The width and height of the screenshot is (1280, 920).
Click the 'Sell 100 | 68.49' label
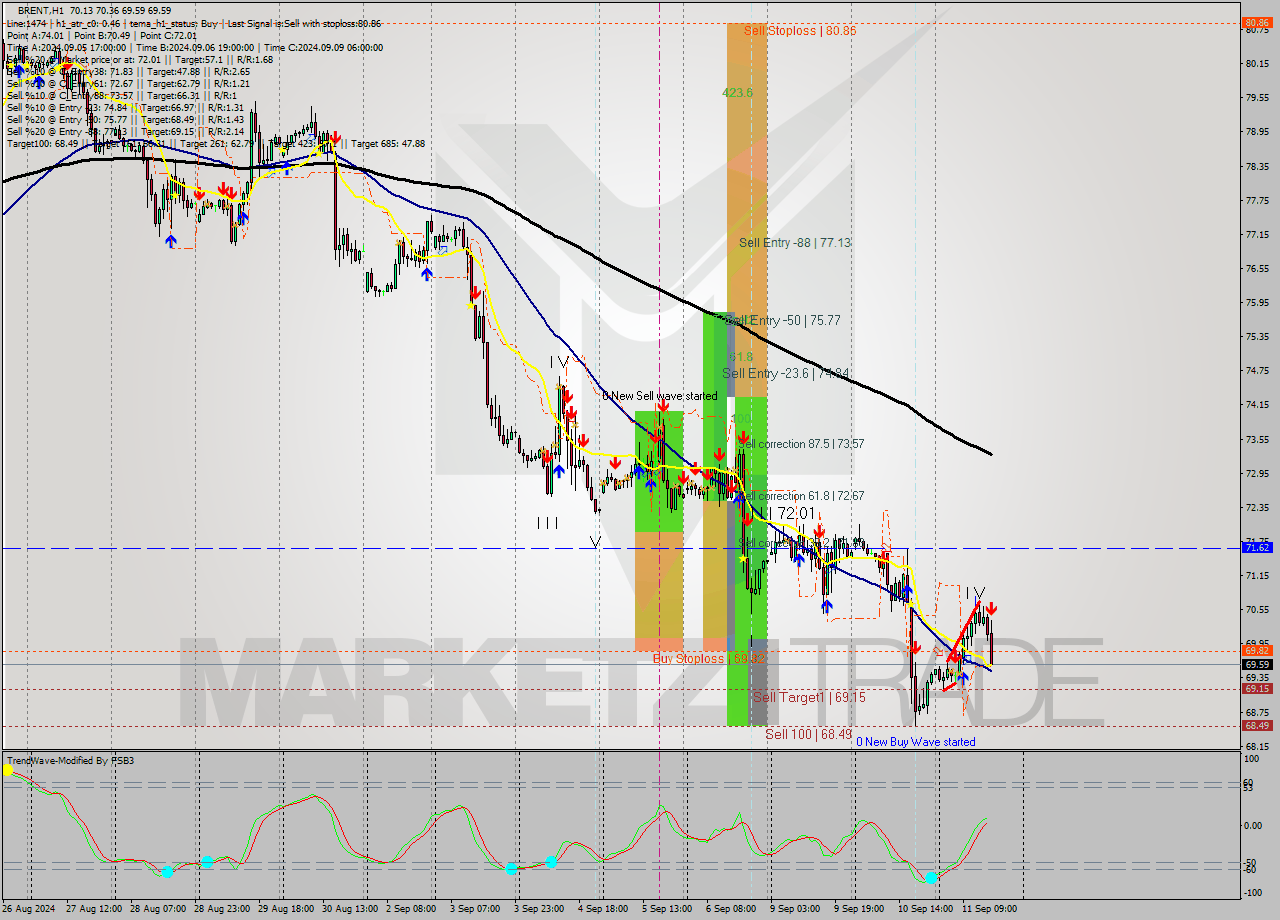[809, 734]
